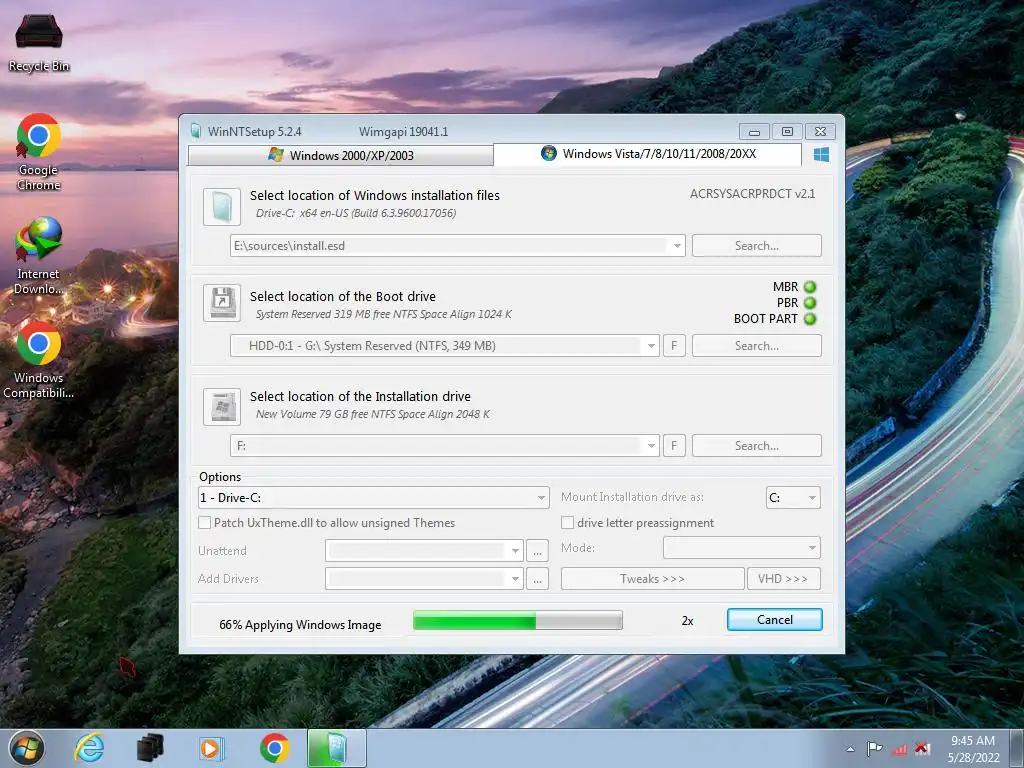Click the WinNTSetup title bar icon
The image size is (1024, 768).
196,131
